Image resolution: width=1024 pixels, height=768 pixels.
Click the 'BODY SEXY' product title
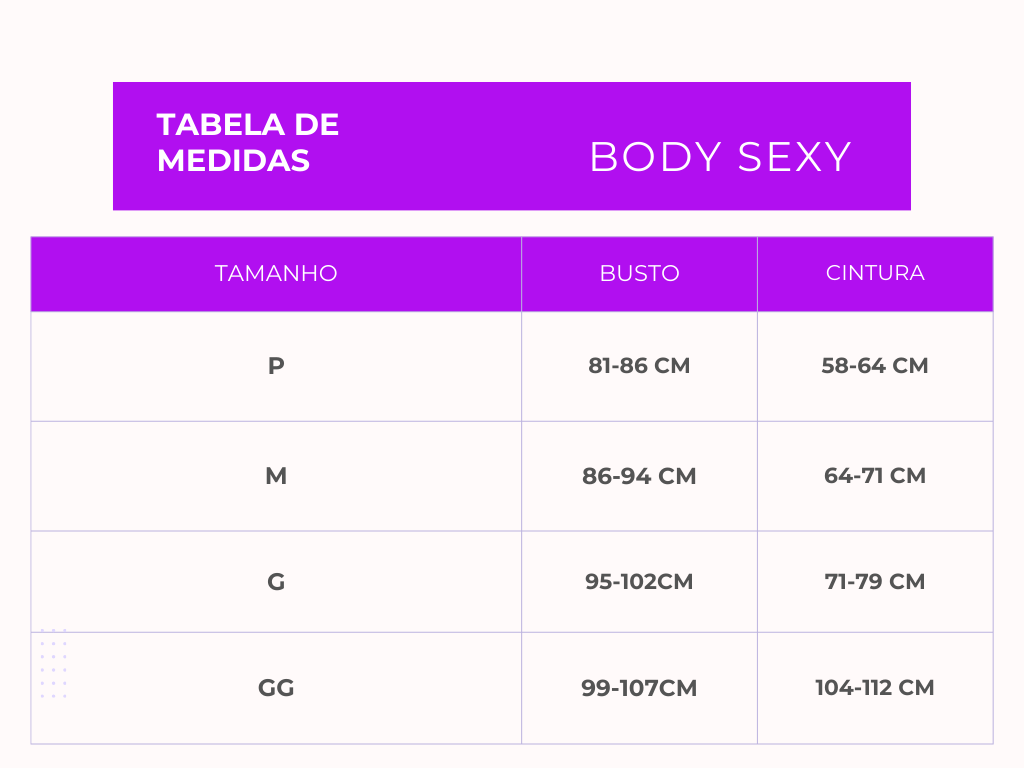tap(720, 157)
